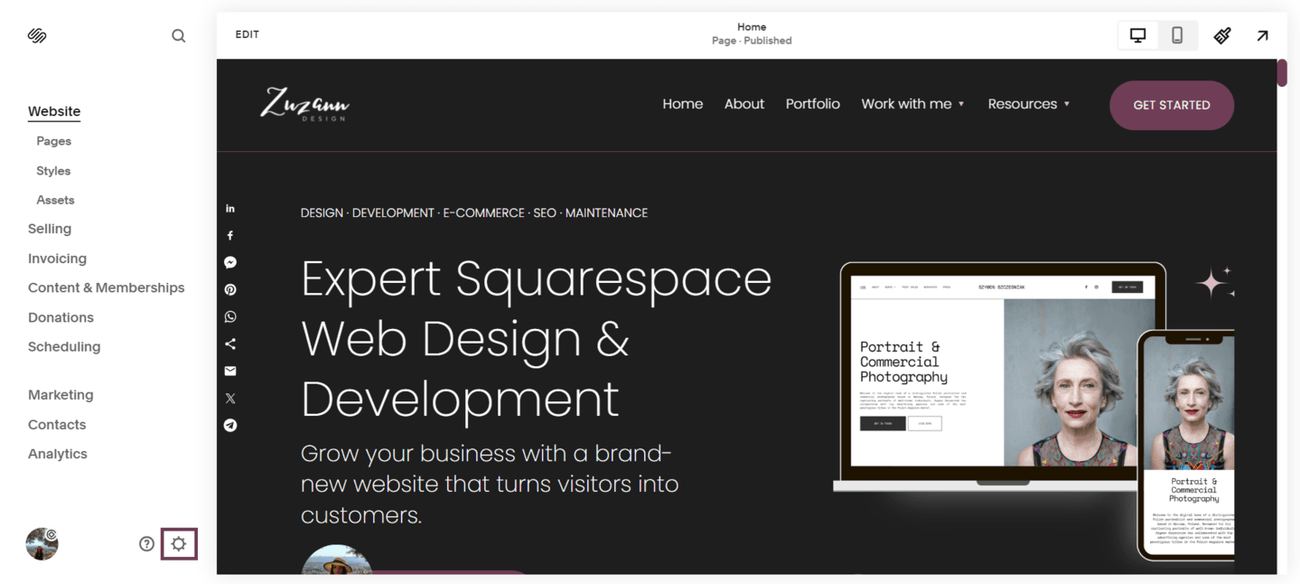
Task: Open the Website section in the sidebar
Action: coord(54,111)
